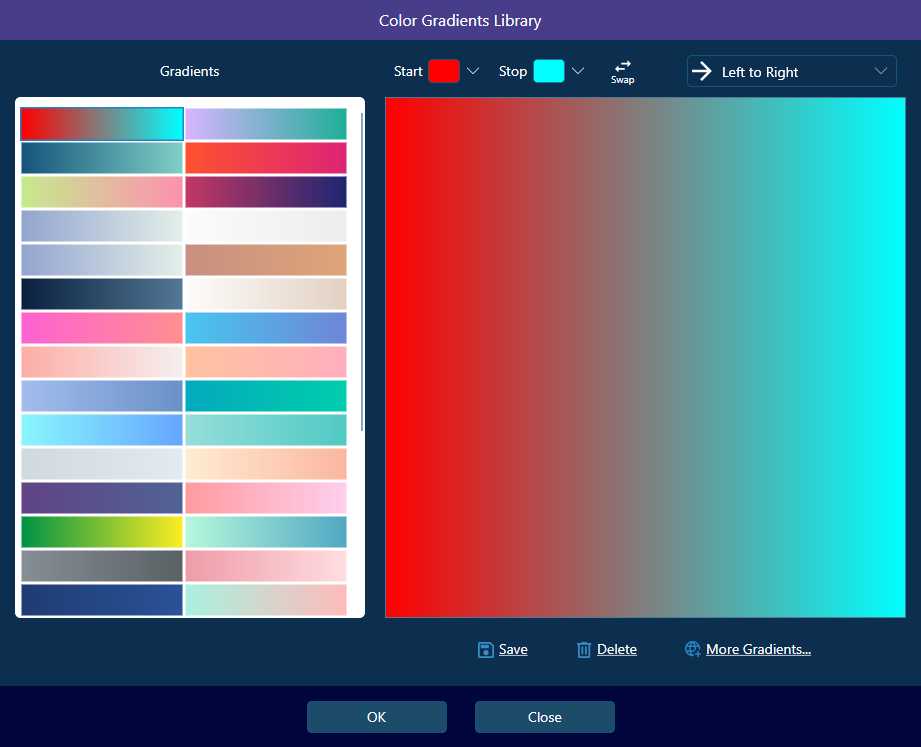Select the white to beige gradient thumbnail
Image resolution: width=921 pixels, height=747 pixels.
[265, 294]
